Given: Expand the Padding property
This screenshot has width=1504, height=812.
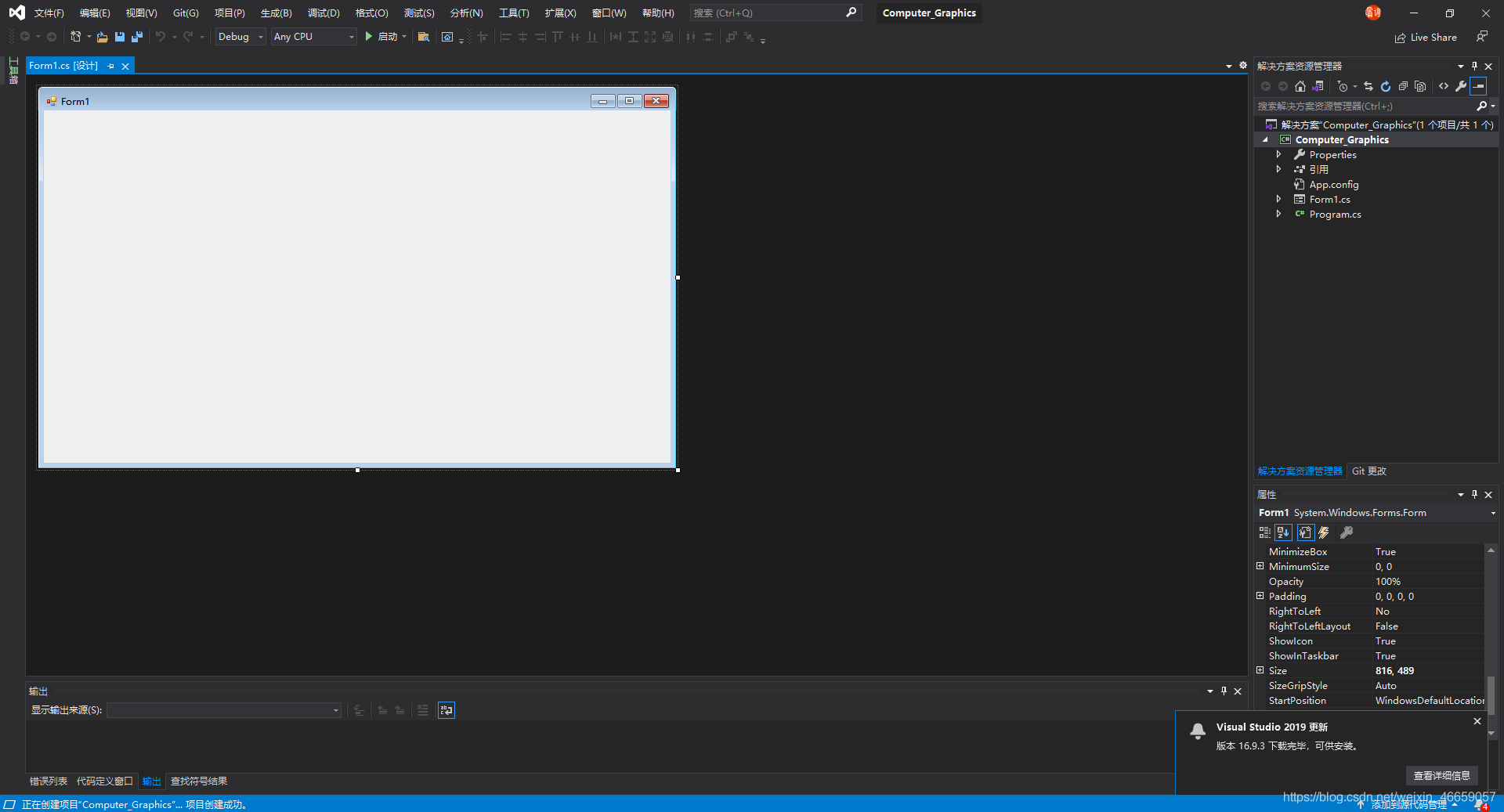Looking at the screenshot, I should pyautogui.click(x=1260, y=596).
